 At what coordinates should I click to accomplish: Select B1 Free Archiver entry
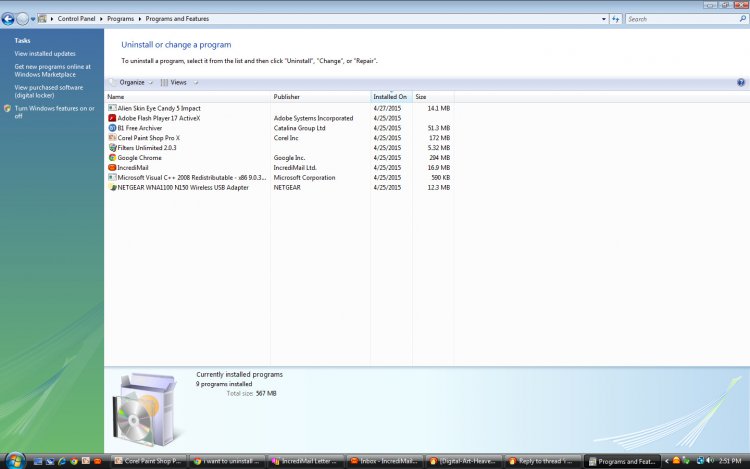pos(140,128)
